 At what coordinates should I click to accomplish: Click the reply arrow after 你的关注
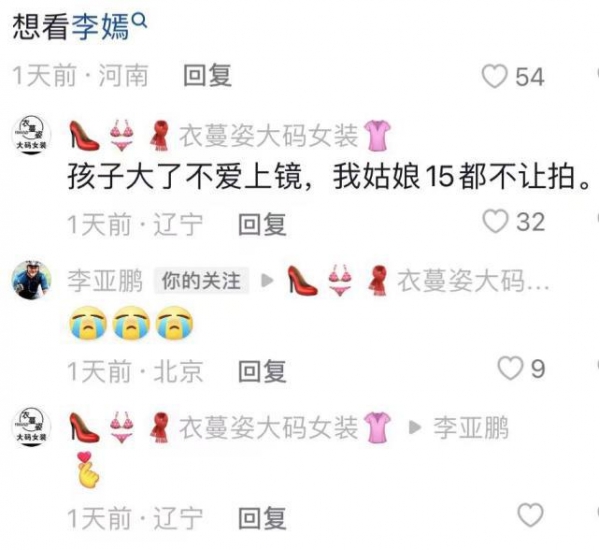pyautogui.click(x=267, y=281)
